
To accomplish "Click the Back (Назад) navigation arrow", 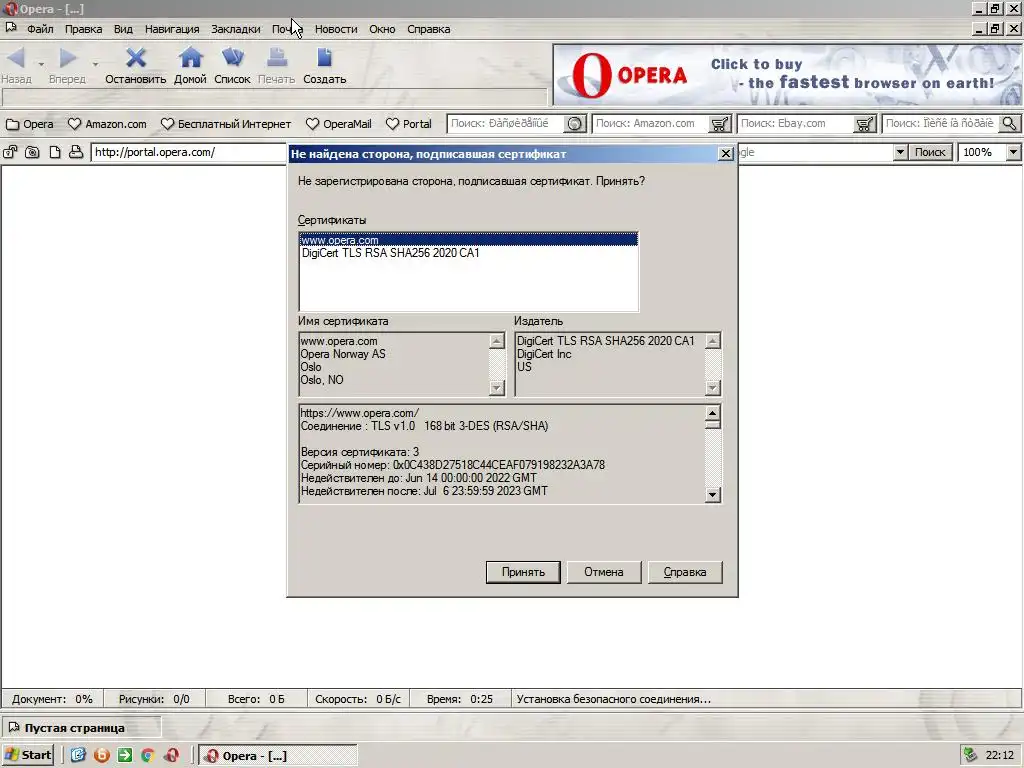I will click(x=16, y=58).
